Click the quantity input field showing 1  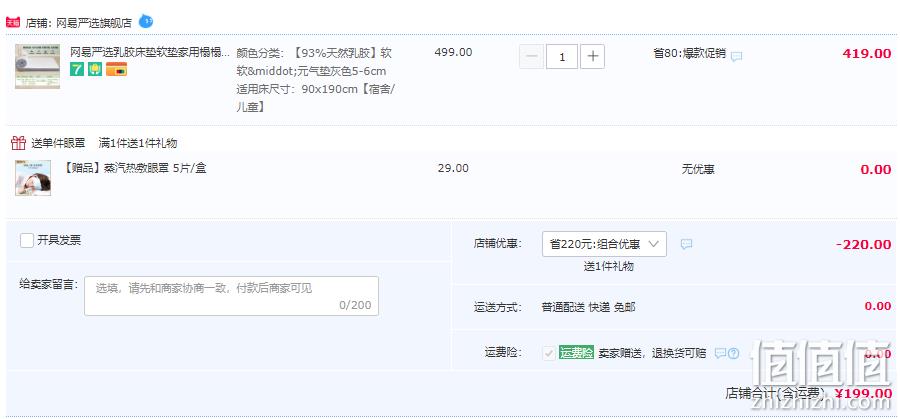[562, 57]
